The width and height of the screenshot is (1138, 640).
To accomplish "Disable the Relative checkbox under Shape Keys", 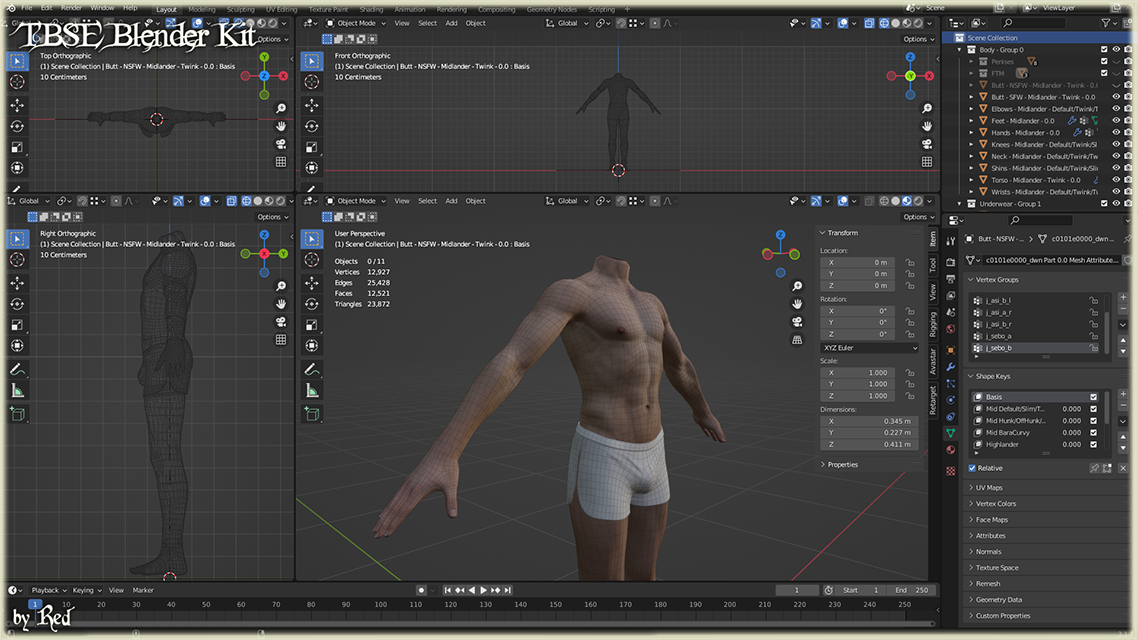I will [971, 468].
